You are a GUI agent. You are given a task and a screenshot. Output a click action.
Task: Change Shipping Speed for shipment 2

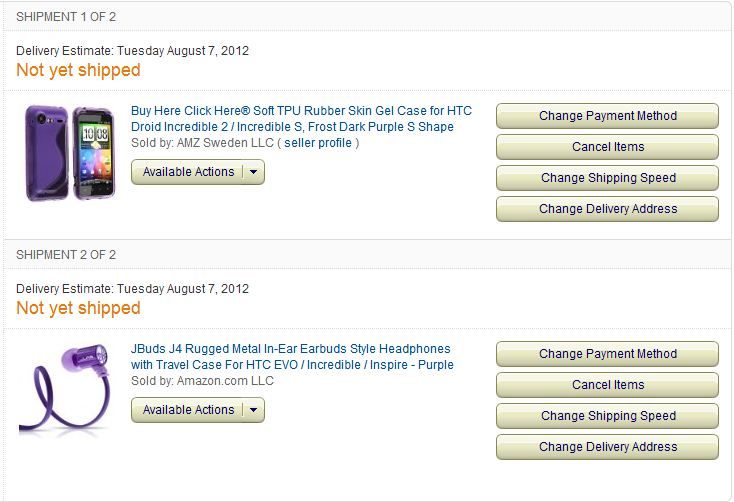click(607, 416)
